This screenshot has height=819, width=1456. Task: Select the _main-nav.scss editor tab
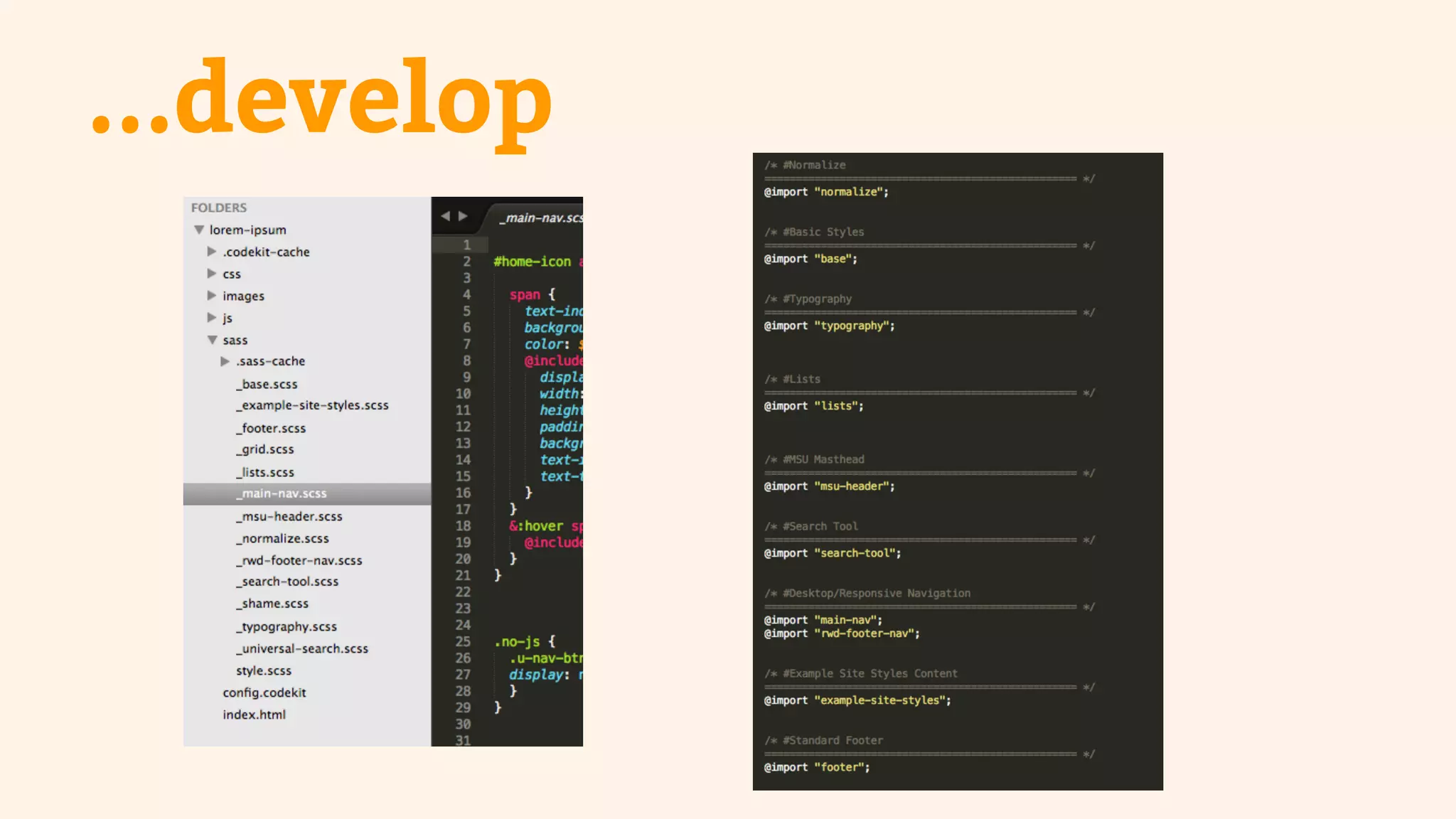(540, 218)
